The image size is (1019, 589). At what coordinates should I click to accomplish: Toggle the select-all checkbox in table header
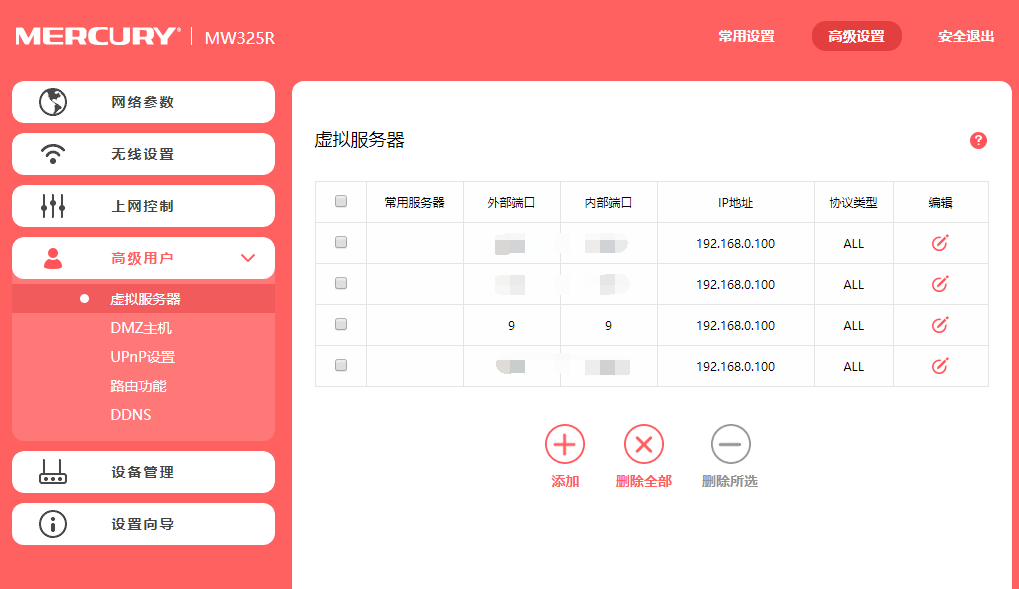click(341, 202)
